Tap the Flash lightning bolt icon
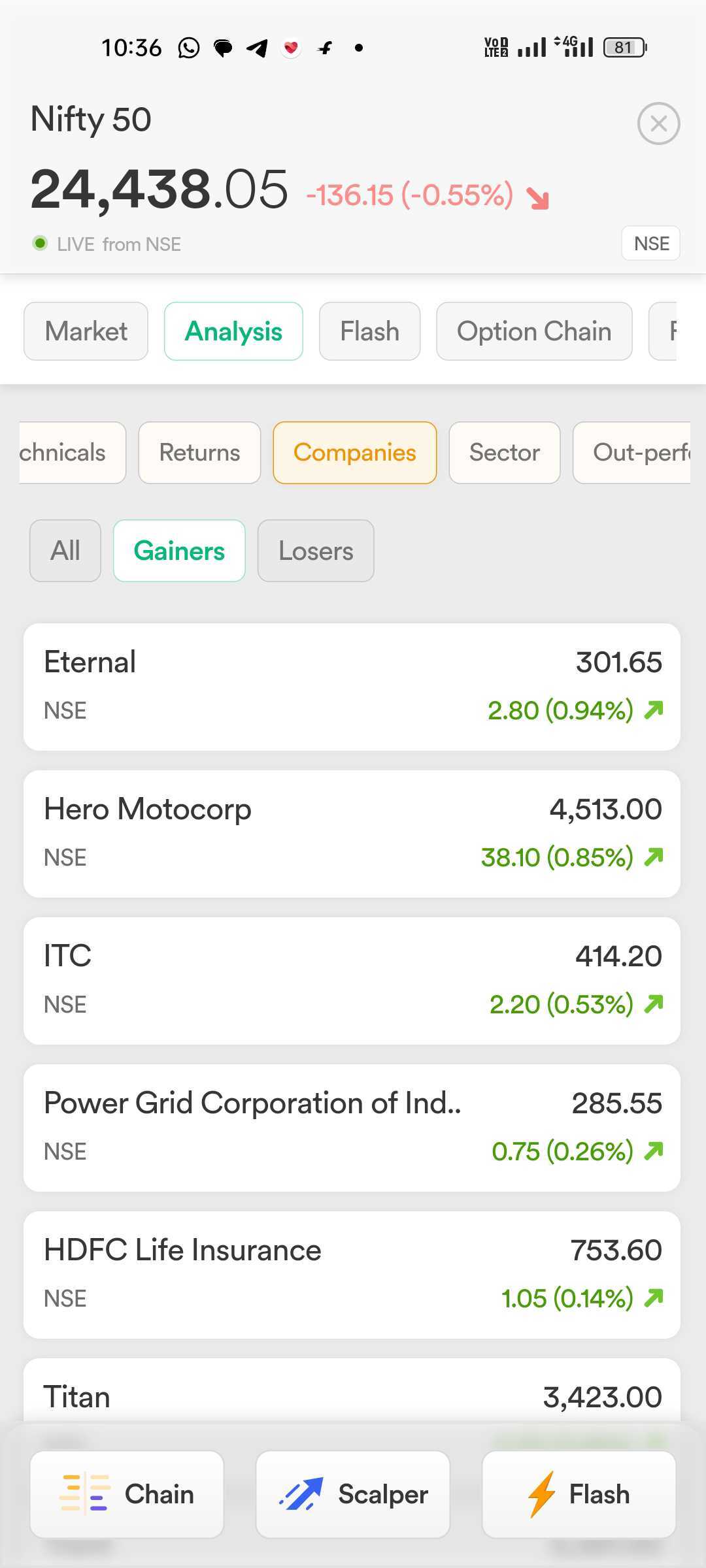 (542, 1494)
